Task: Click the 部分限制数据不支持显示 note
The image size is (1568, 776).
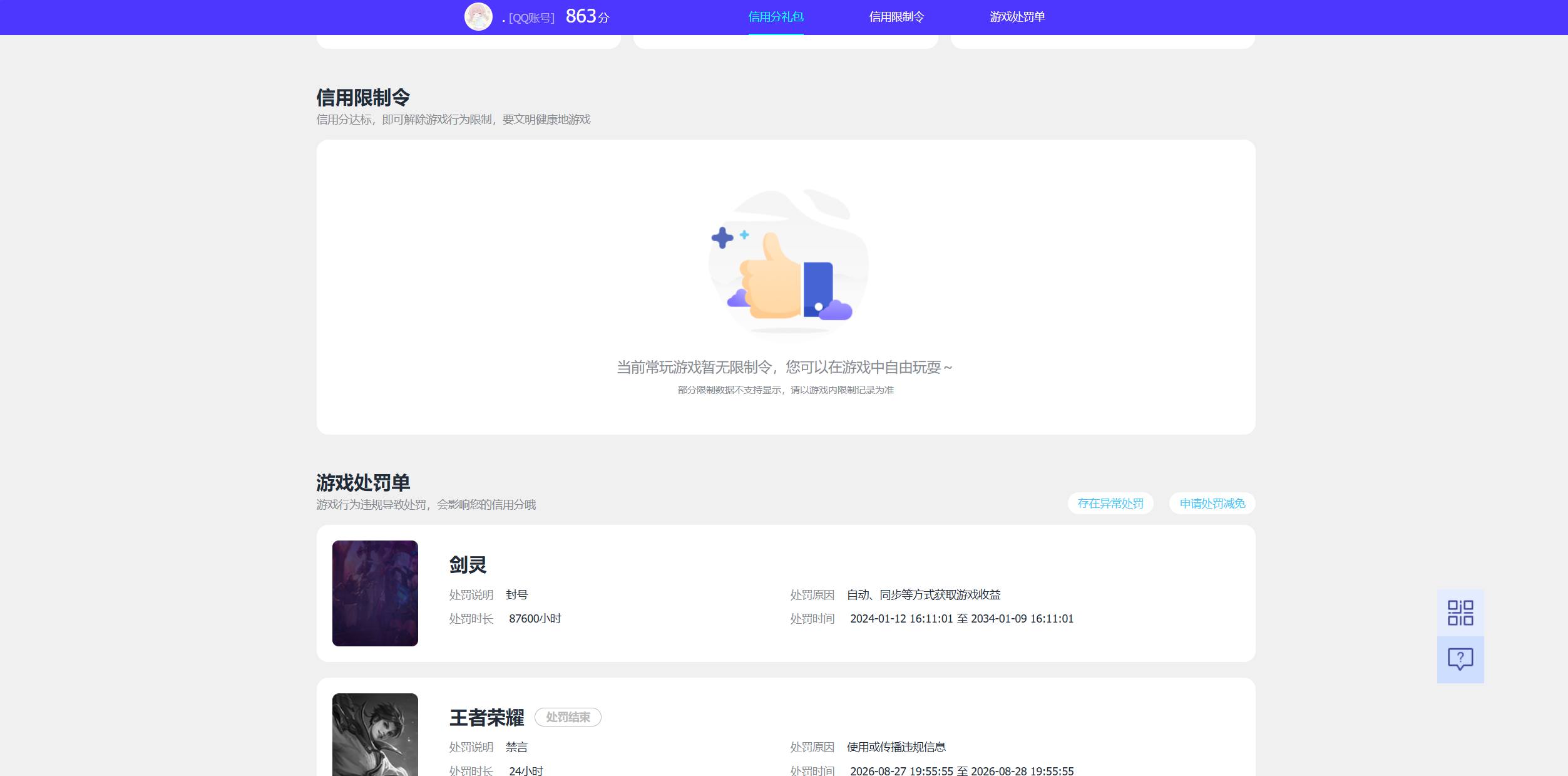Action: pyautogui.click(x=786, y=390)
